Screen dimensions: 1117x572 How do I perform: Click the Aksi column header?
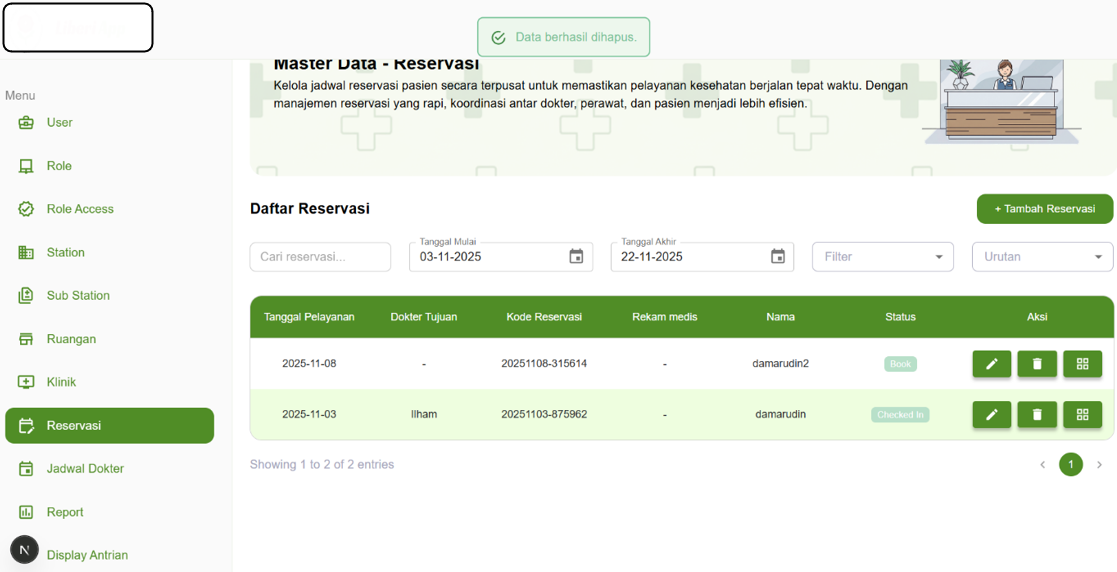click(1037, 317)
